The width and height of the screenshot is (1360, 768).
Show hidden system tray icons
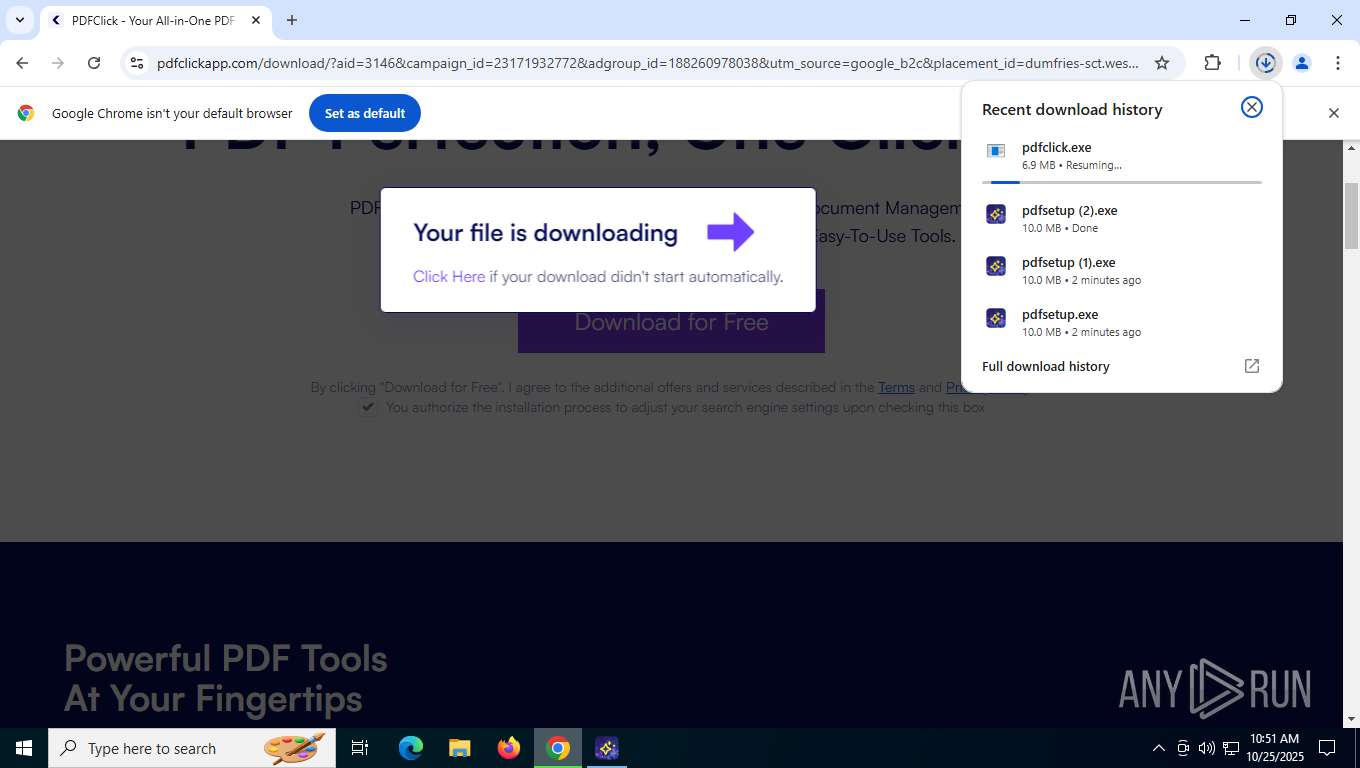(1159, 748)
